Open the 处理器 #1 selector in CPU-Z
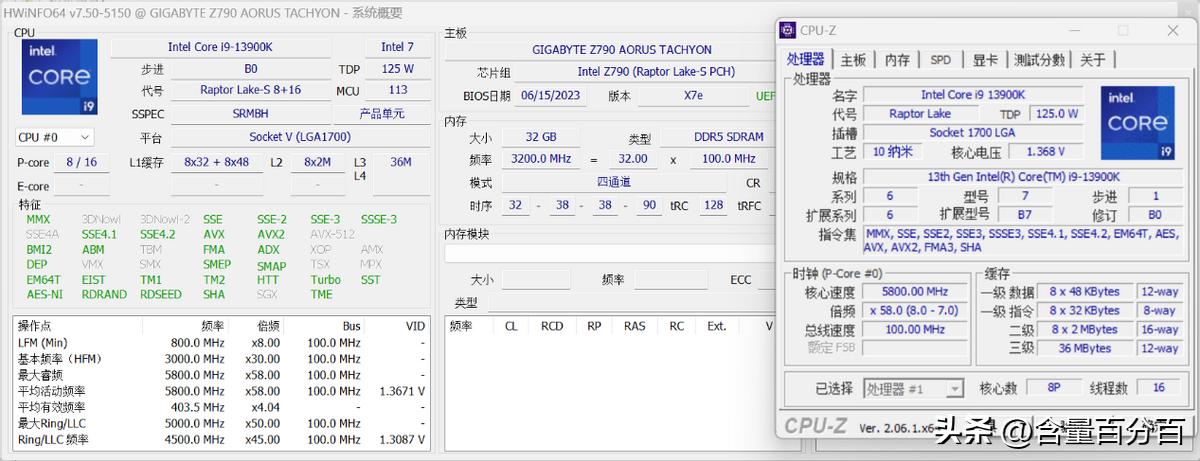This screenshot has width=1200, height=461. [912, 388]
